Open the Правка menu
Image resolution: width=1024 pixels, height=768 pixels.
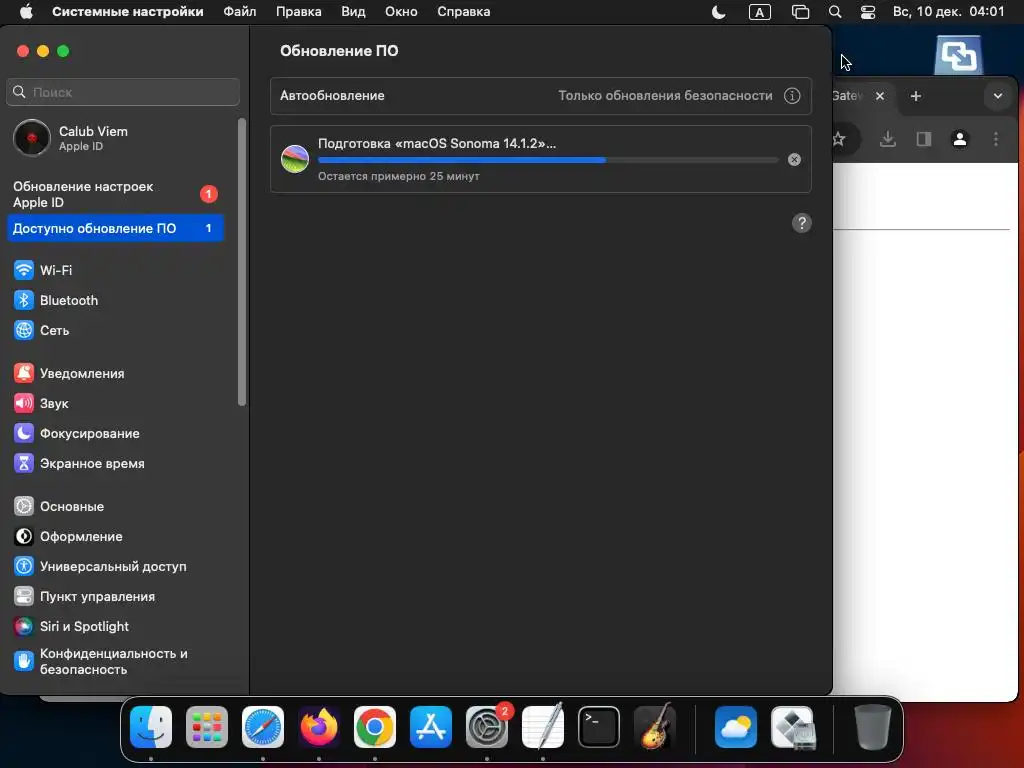pos(298,12)
